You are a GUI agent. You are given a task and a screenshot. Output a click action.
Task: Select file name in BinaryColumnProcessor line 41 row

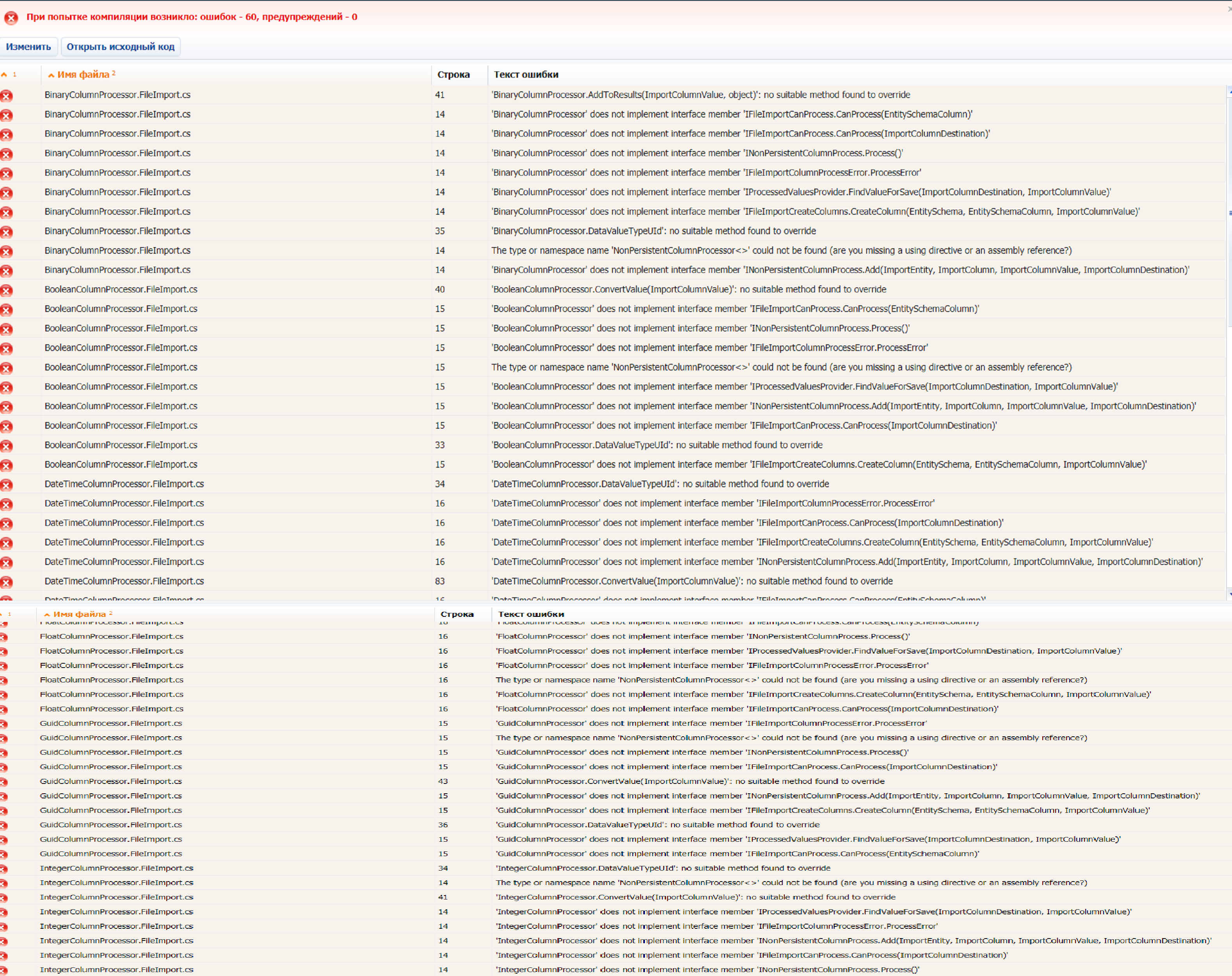click(118, 95)
